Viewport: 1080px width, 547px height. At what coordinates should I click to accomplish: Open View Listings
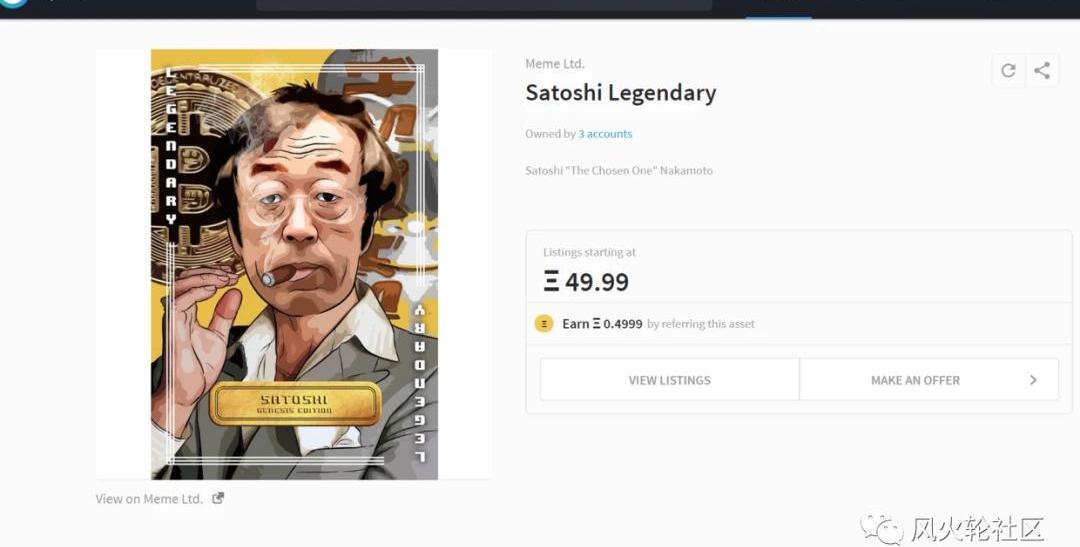(669, 380)
